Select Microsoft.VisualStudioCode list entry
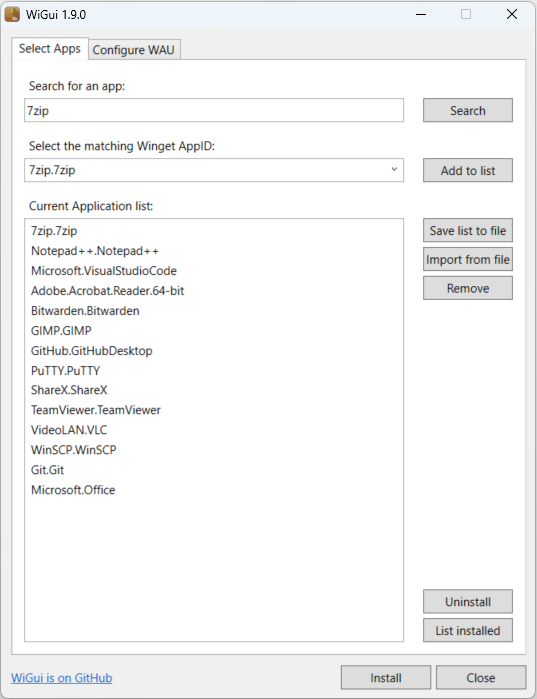The height and width of the screenshot is (699, 537). [x=214, y=271]
